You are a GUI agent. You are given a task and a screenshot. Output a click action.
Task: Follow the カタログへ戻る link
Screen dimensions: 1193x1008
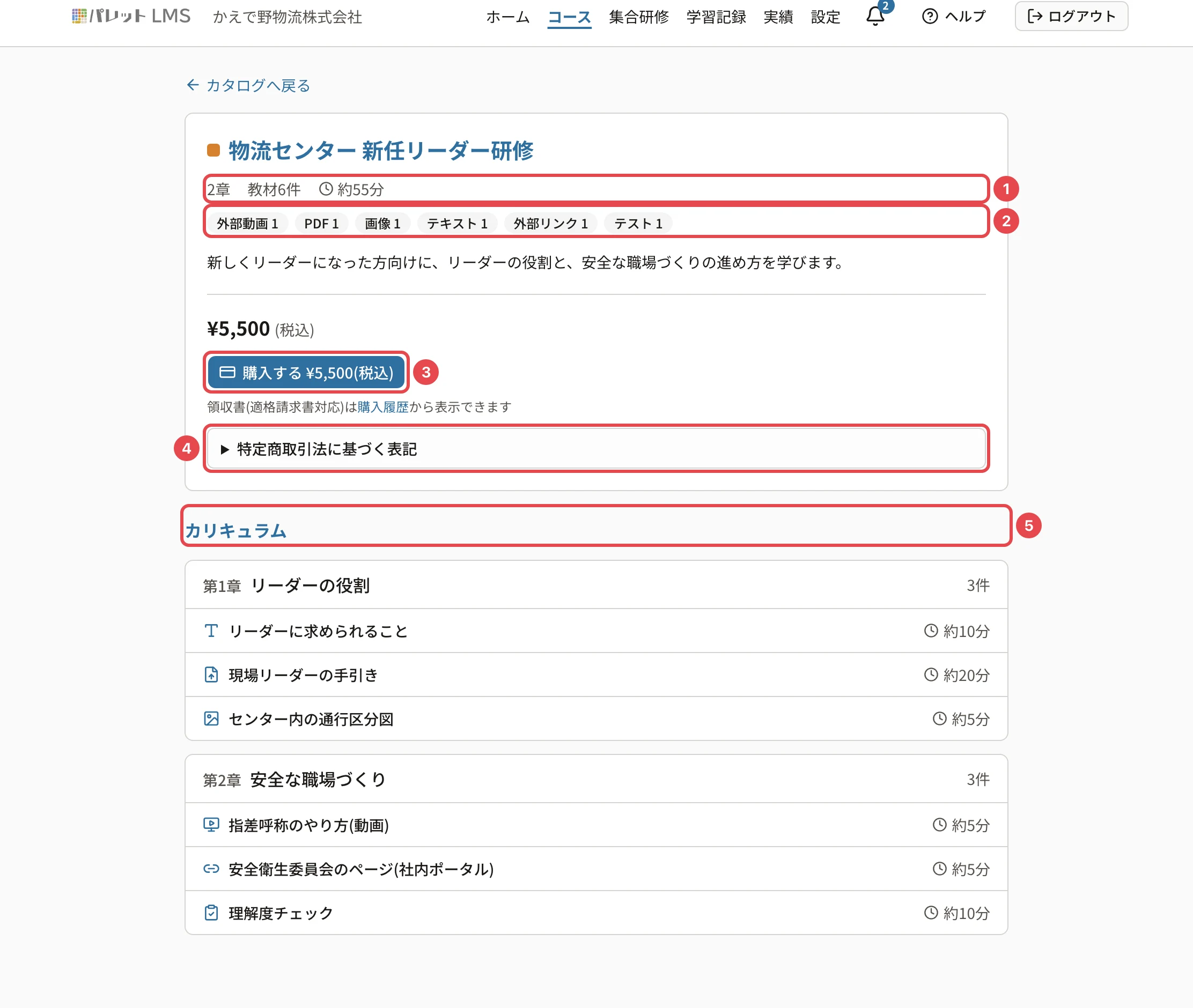click(x=249, y=85)
